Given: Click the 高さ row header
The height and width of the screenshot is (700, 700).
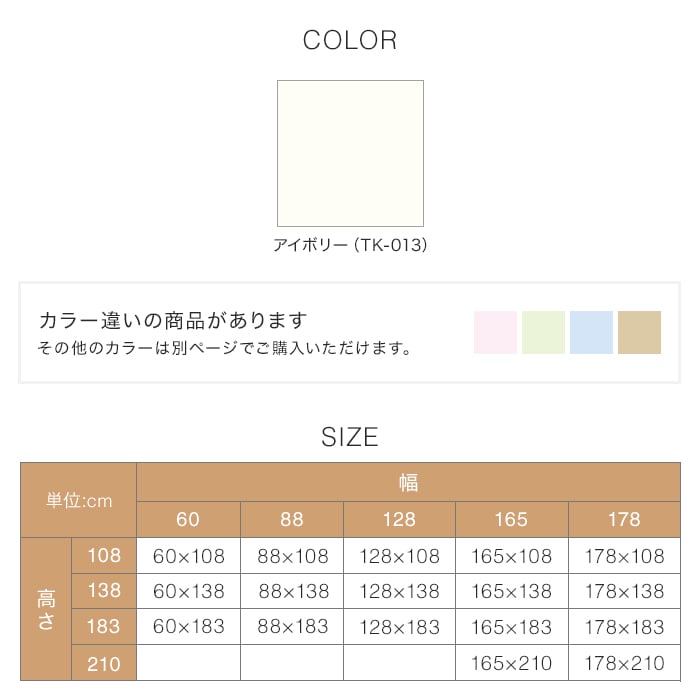Looking at the screenshot, I should [x=46, y=609].
